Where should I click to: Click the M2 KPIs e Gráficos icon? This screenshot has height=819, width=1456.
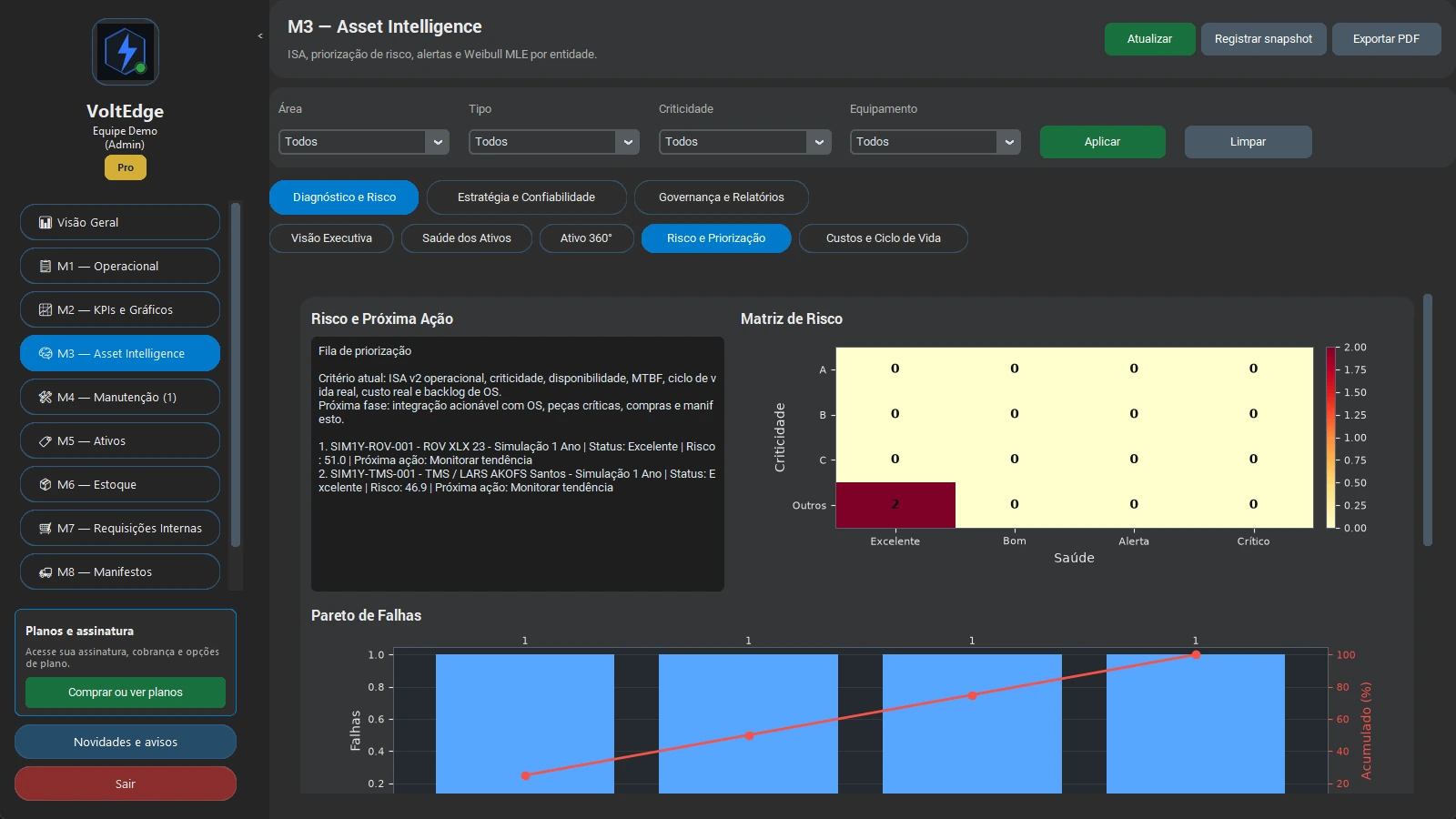pyautogui.click(x=45, y=309)
